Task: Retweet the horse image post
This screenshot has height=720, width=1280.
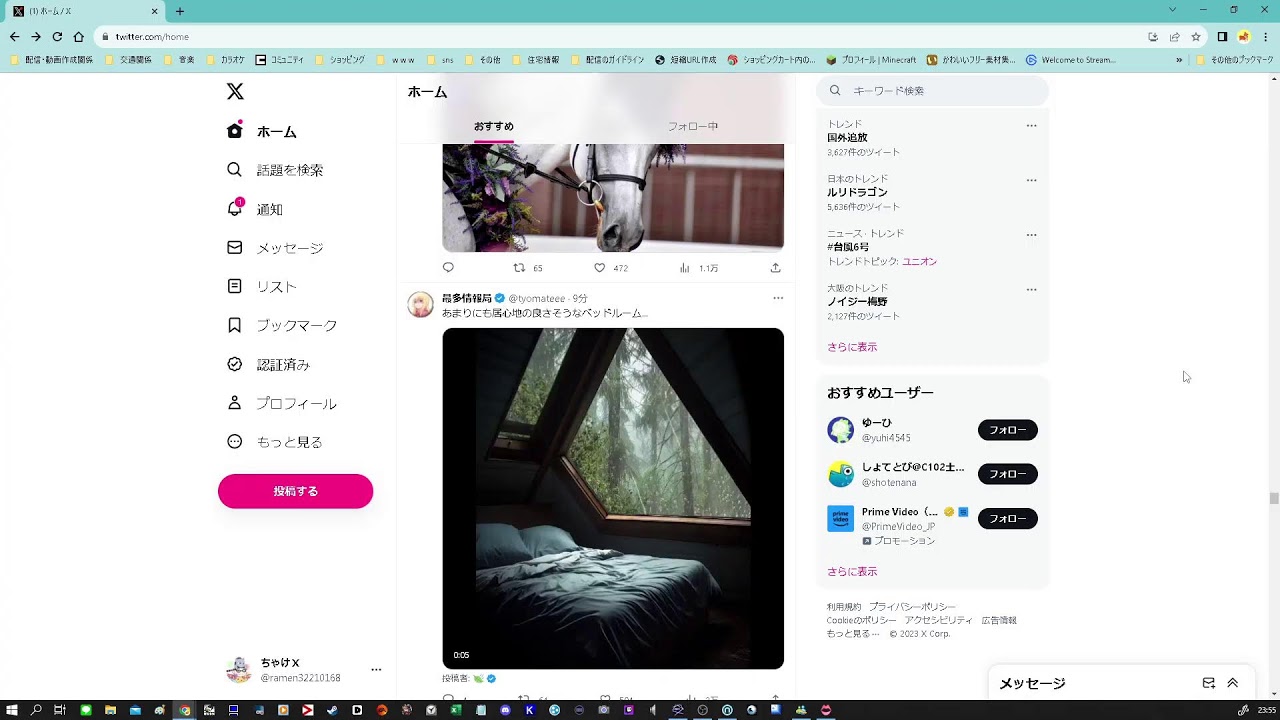Action: (519, 268)
